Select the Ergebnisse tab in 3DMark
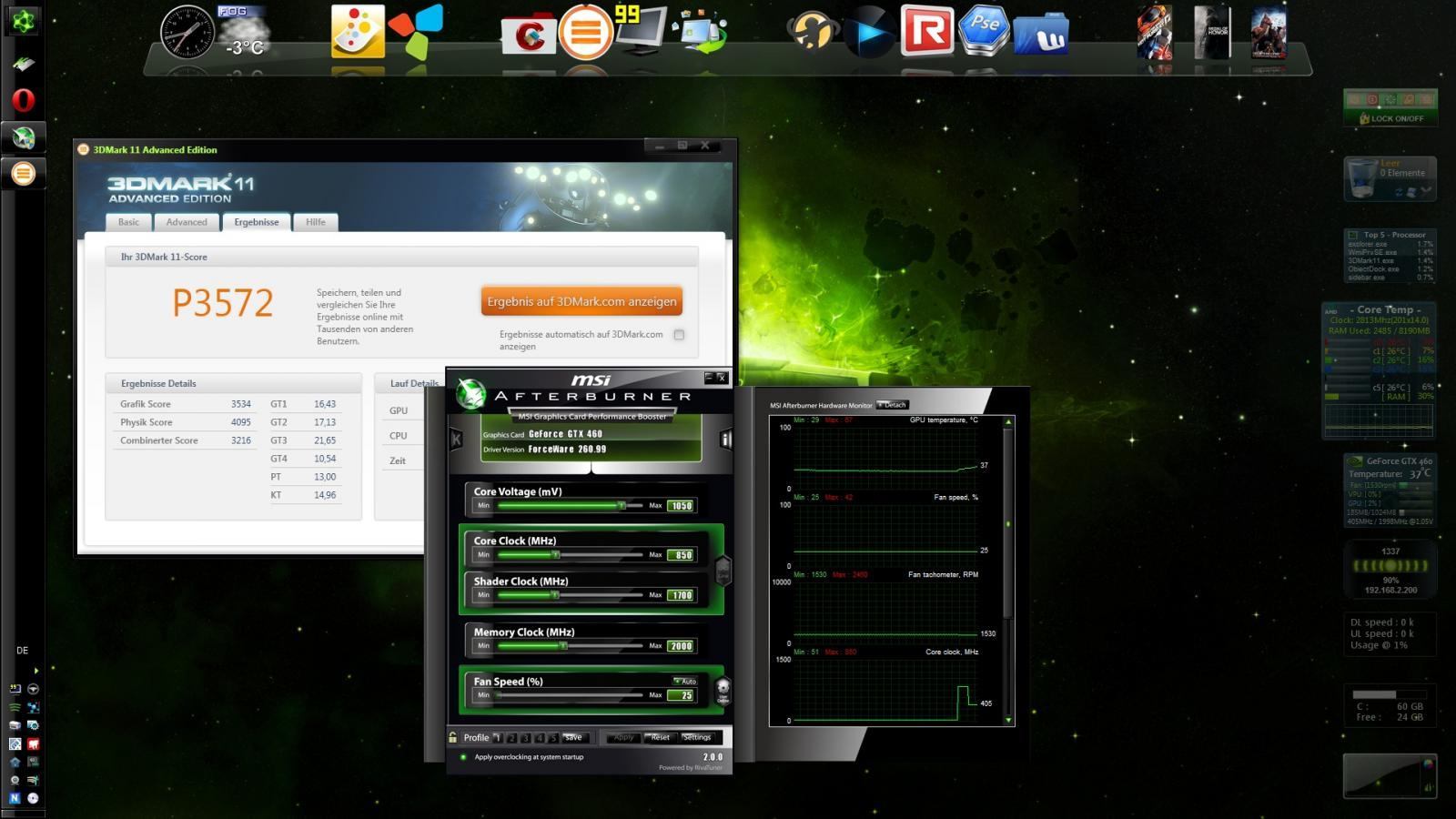This screenshot has height=819, width=1456. click(257, 222)
